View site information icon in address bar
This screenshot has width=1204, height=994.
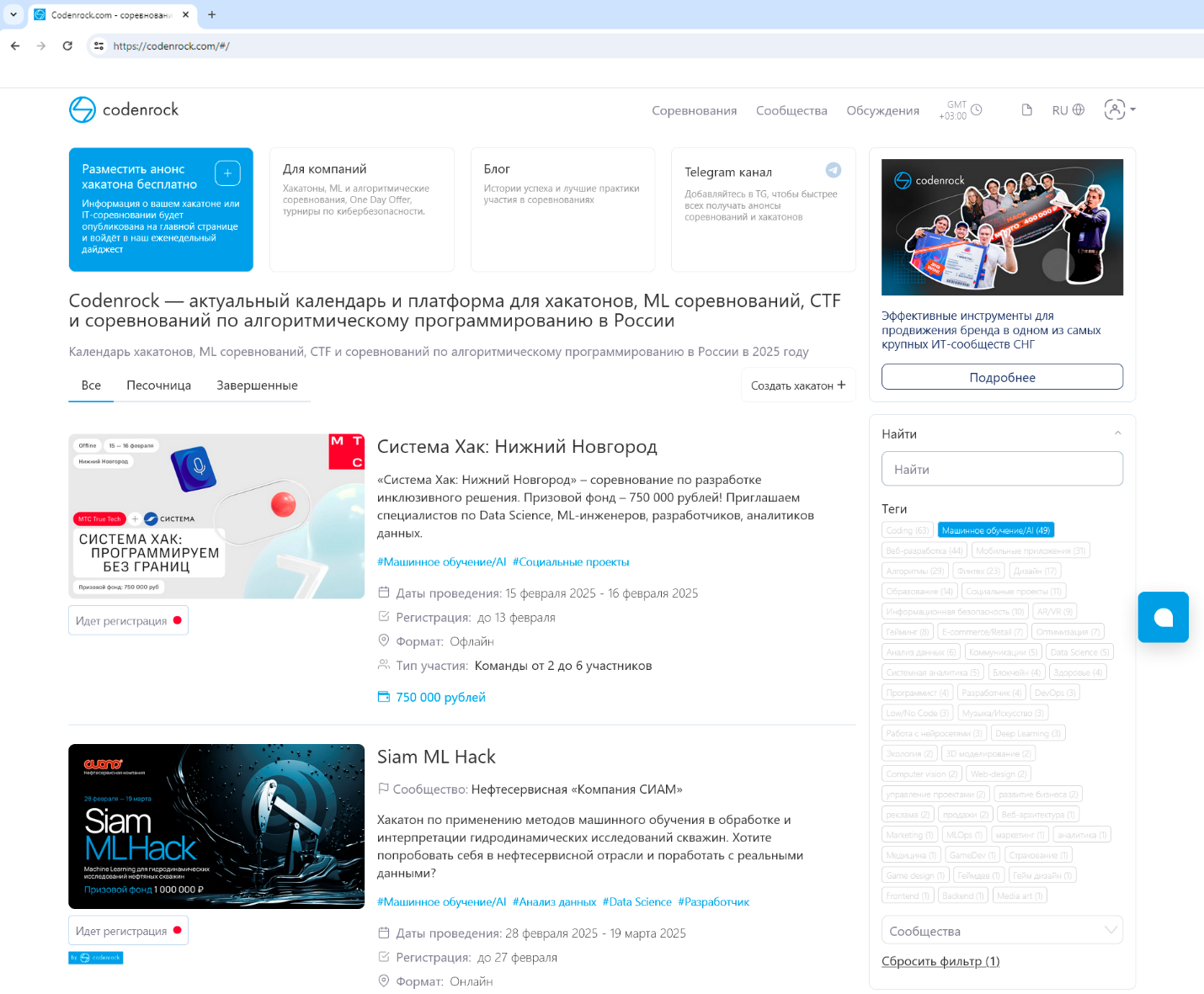point(99,46)
